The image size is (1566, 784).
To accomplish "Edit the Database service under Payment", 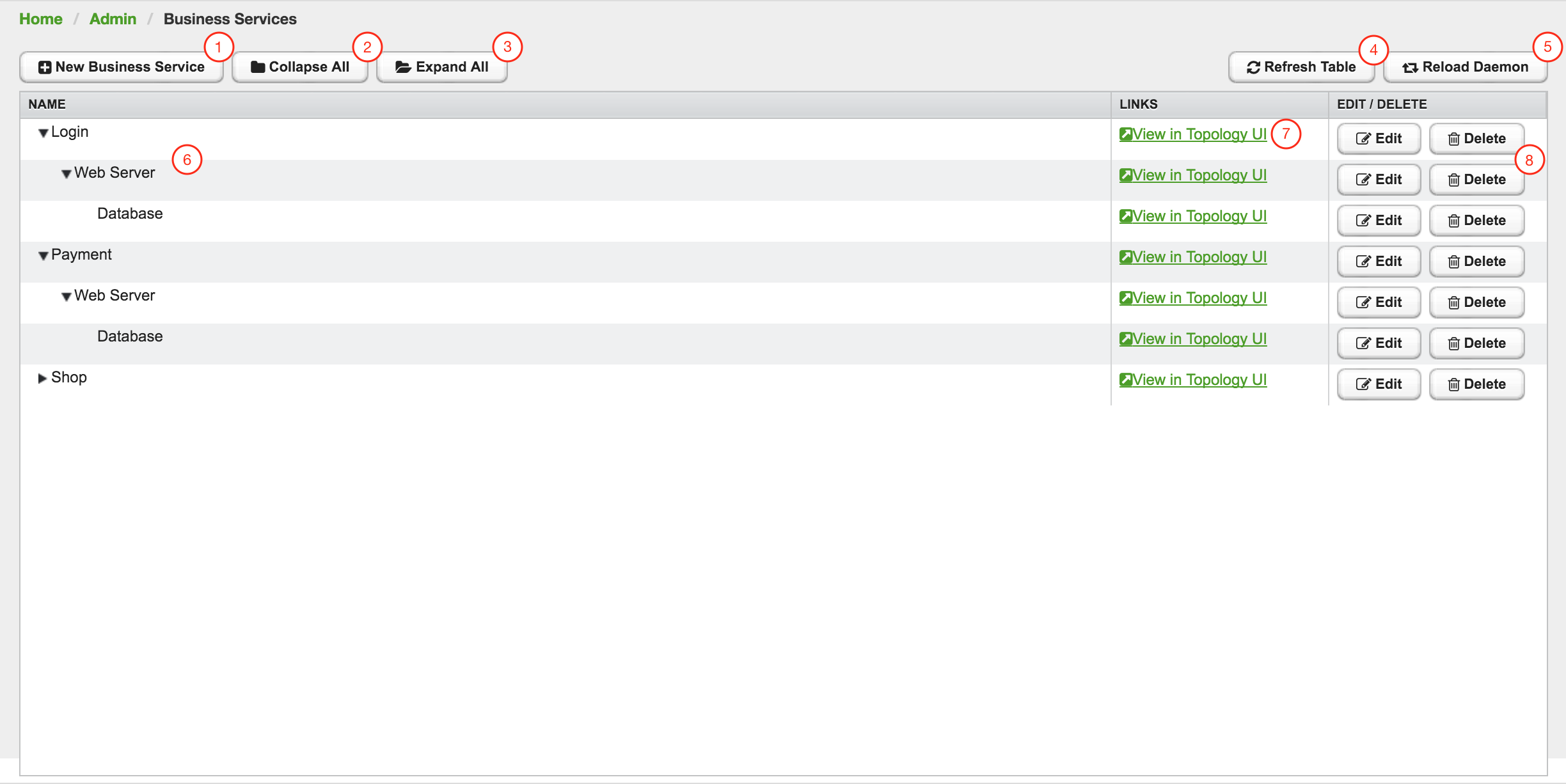I will [x=1379, y=343].
